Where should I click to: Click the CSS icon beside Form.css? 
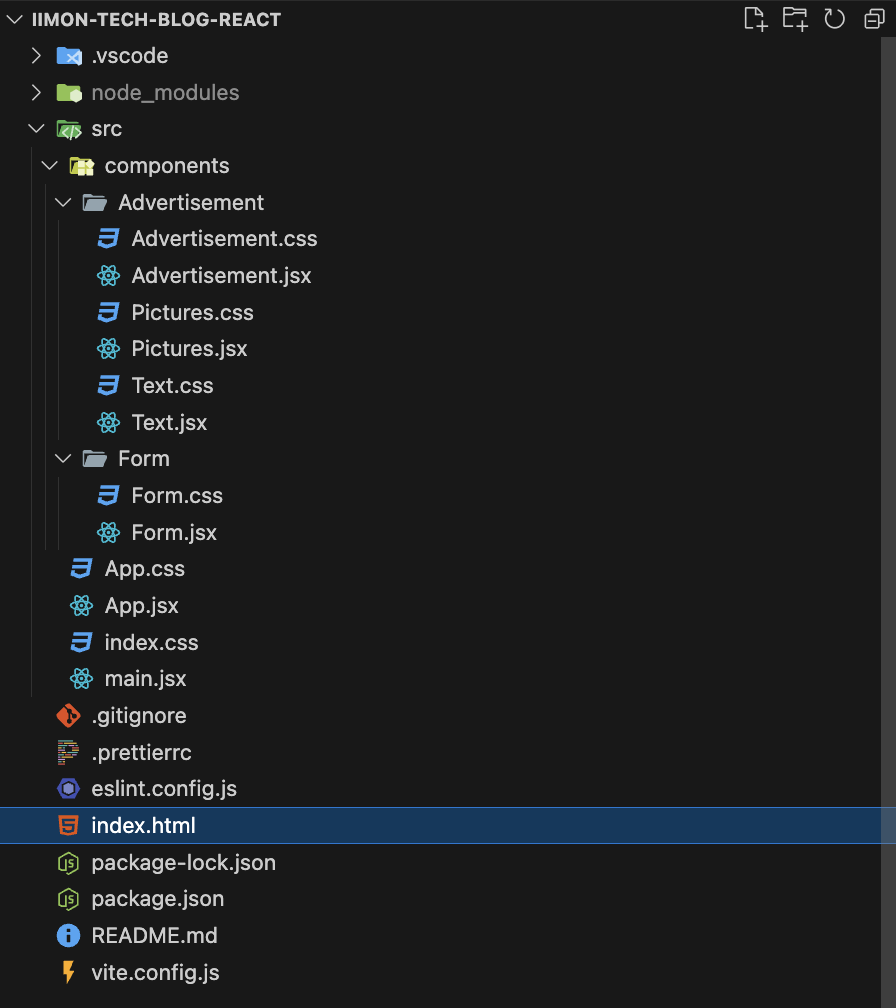click(108, 496)
